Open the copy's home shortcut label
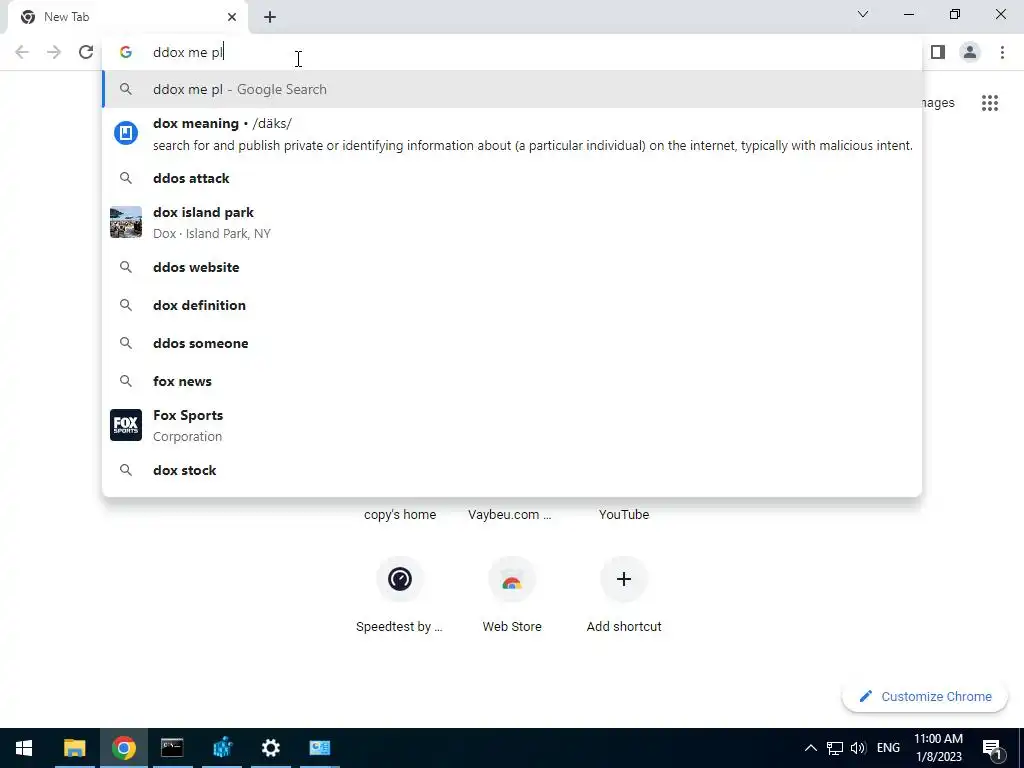The width and height of the screenshot is (1024, 768). pos(400,515)
